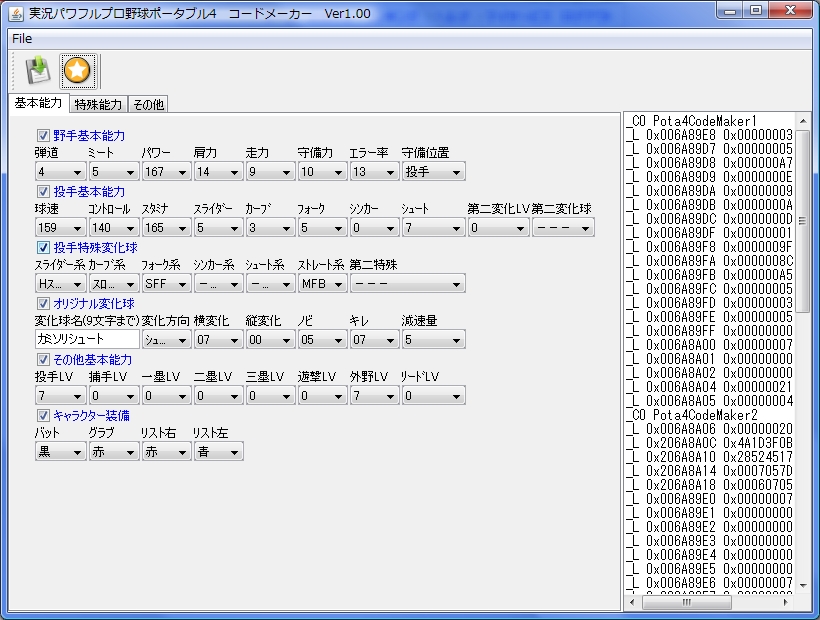The height and width of the screenshot is (620, 820).
Task: Open the 縦変化 dropdown
Action: coord(269,339)
